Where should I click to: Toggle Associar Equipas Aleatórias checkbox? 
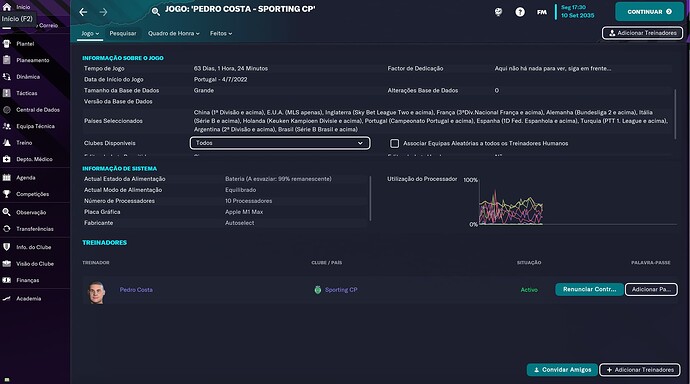395,143
